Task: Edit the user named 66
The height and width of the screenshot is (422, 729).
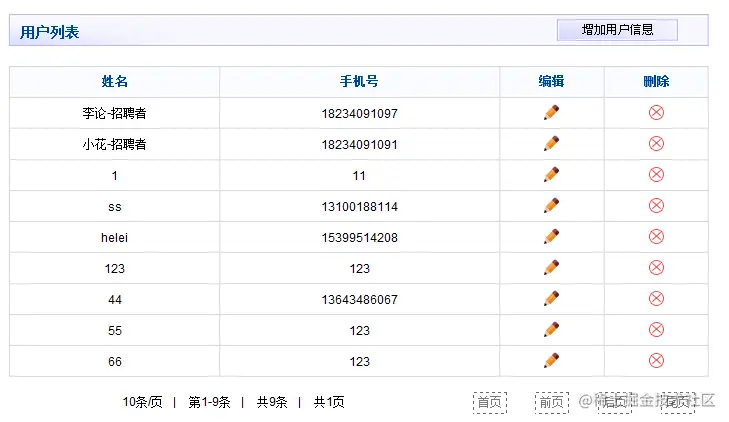Action: coord(551,361)
